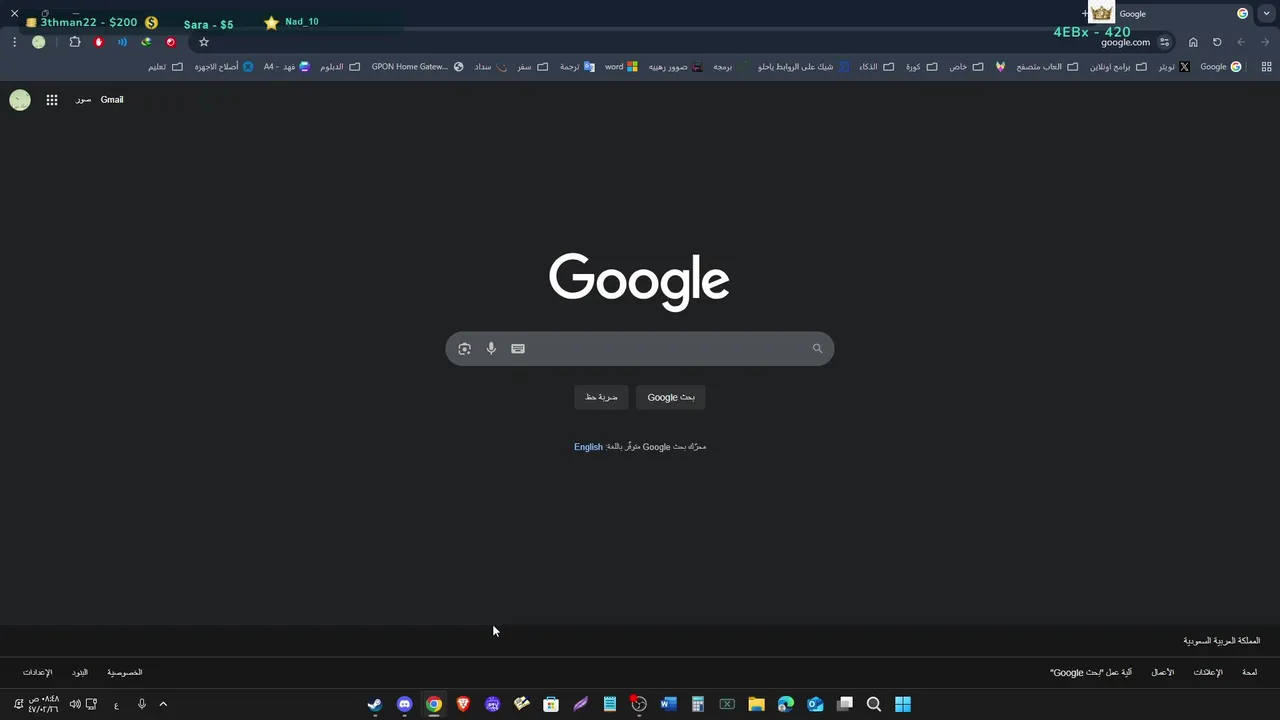Image resolution: width=1280 pixels, height=720 pixels.
Task: Open the on-screen keyboard input tool
Action: pos(518,349)
